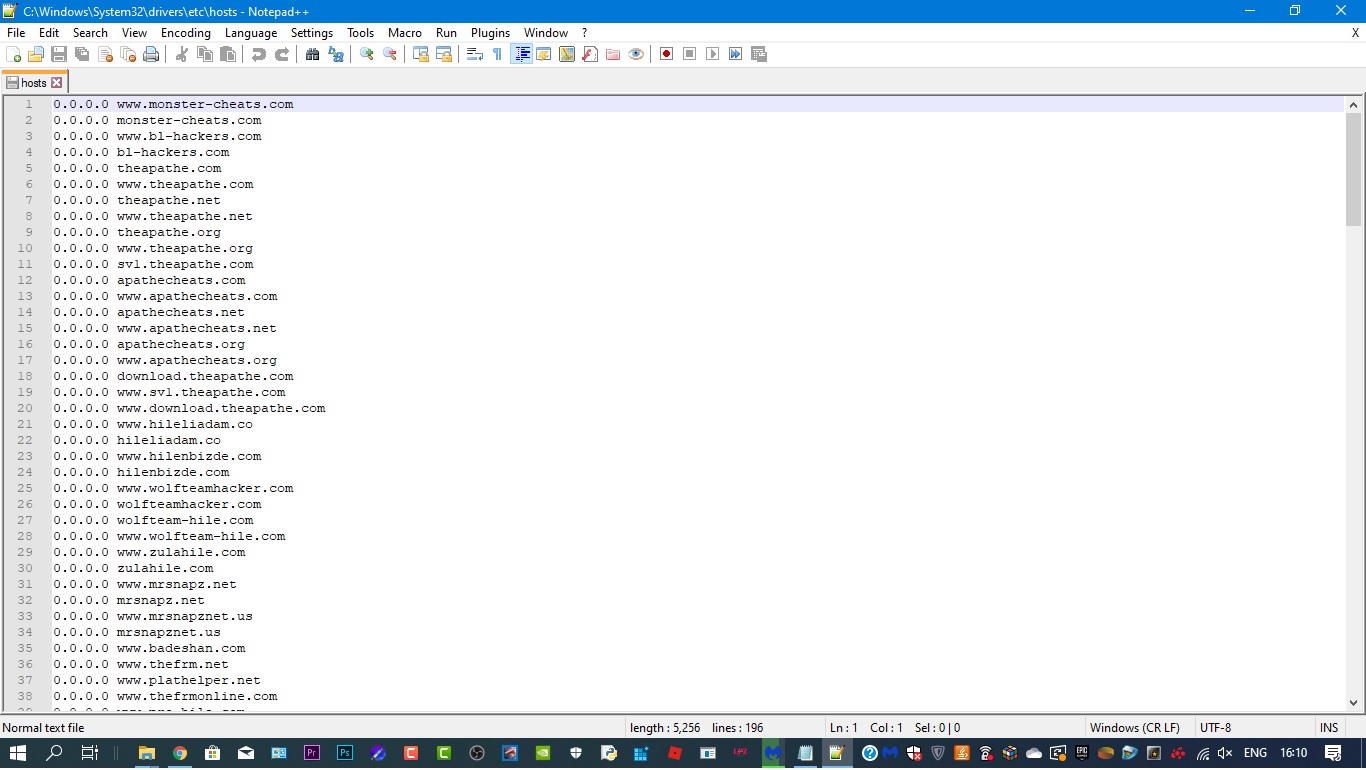Click the vertical scrollbar thumb

click(x=1354, y=168)
